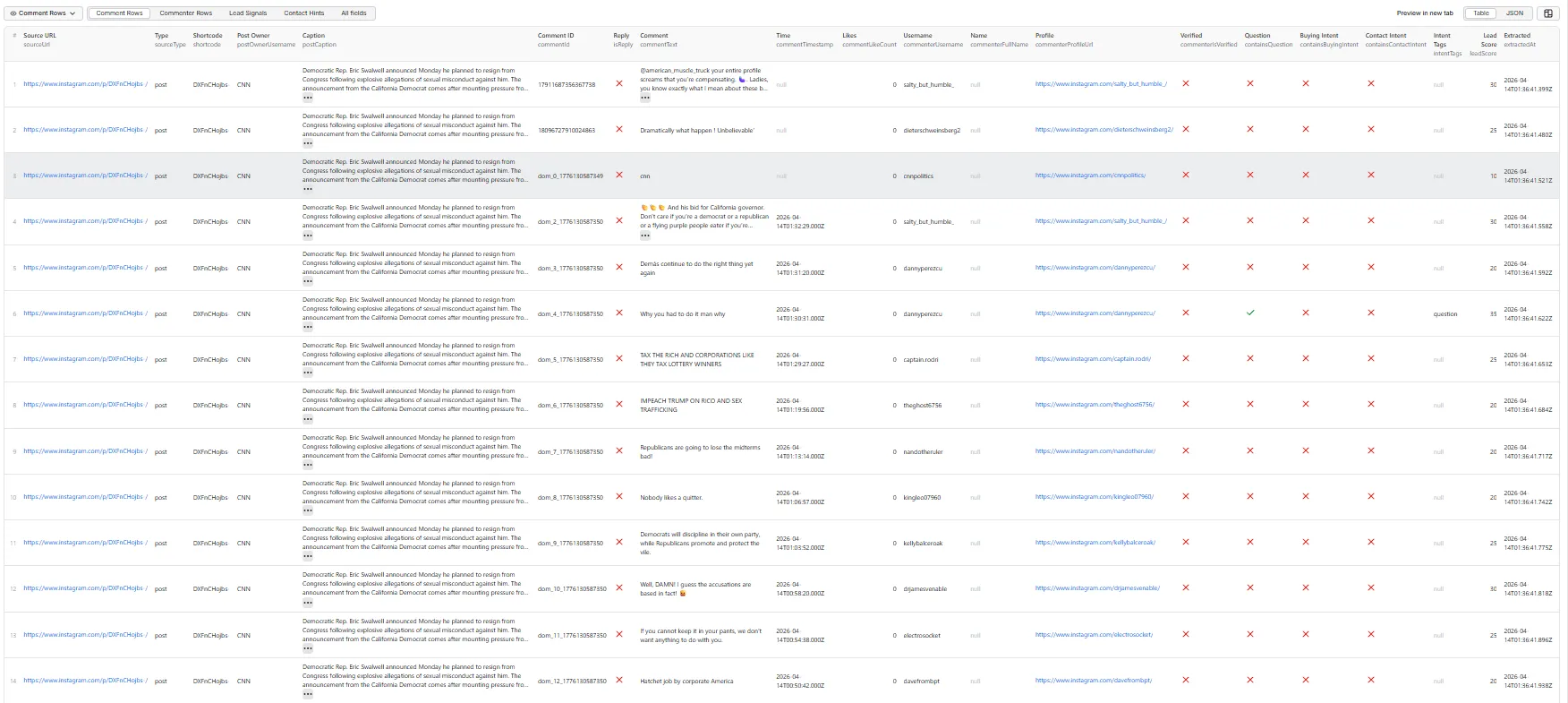Select the lead score 35 cell
The image size is (1568, 703).
(1493, 314)
